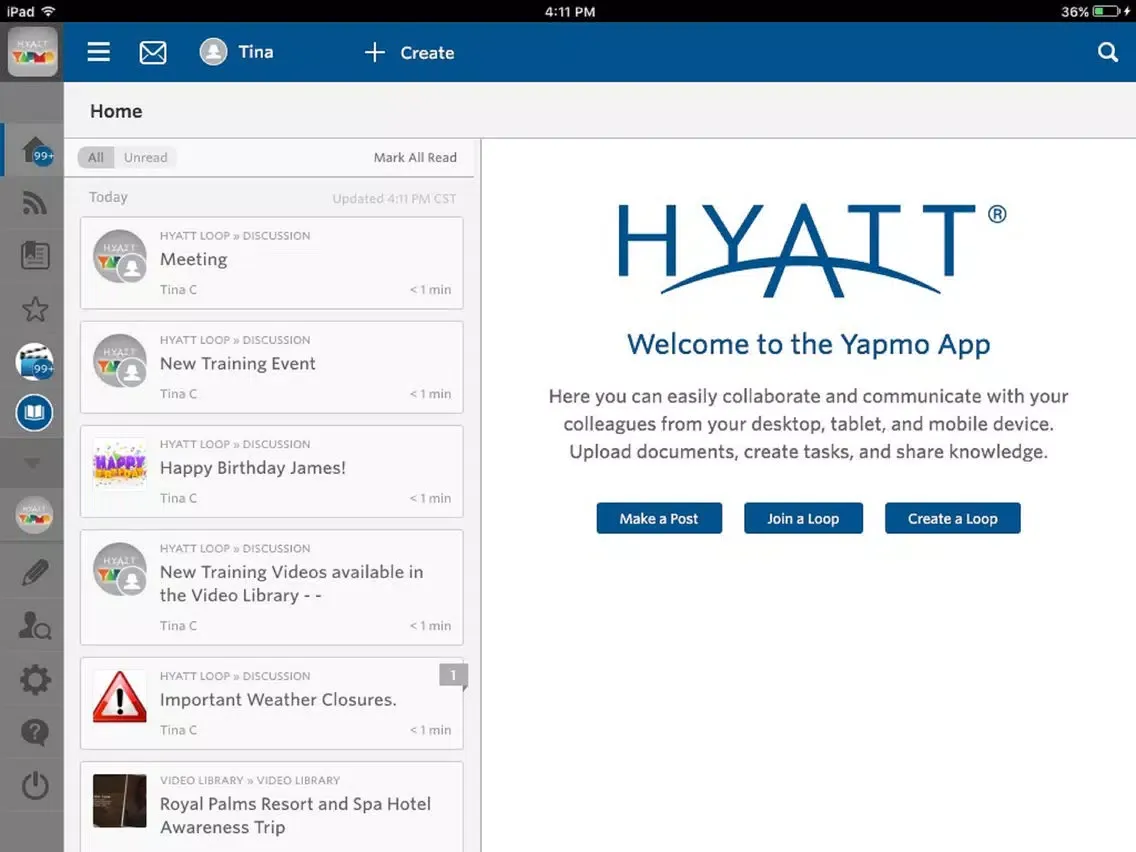
Task: Tap the Hyatt Yapmo logo at top left
Action: coord(32,52)
